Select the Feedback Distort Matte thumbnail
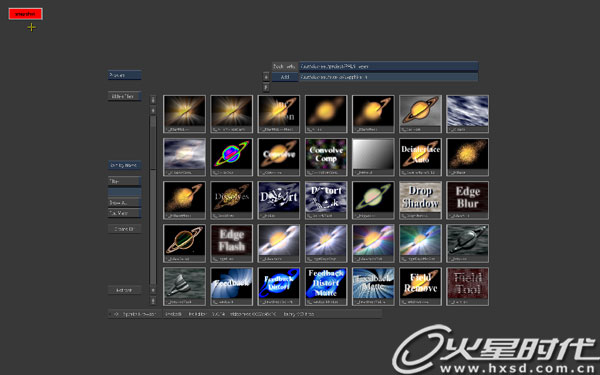The image size is (600, 375). 326,287
